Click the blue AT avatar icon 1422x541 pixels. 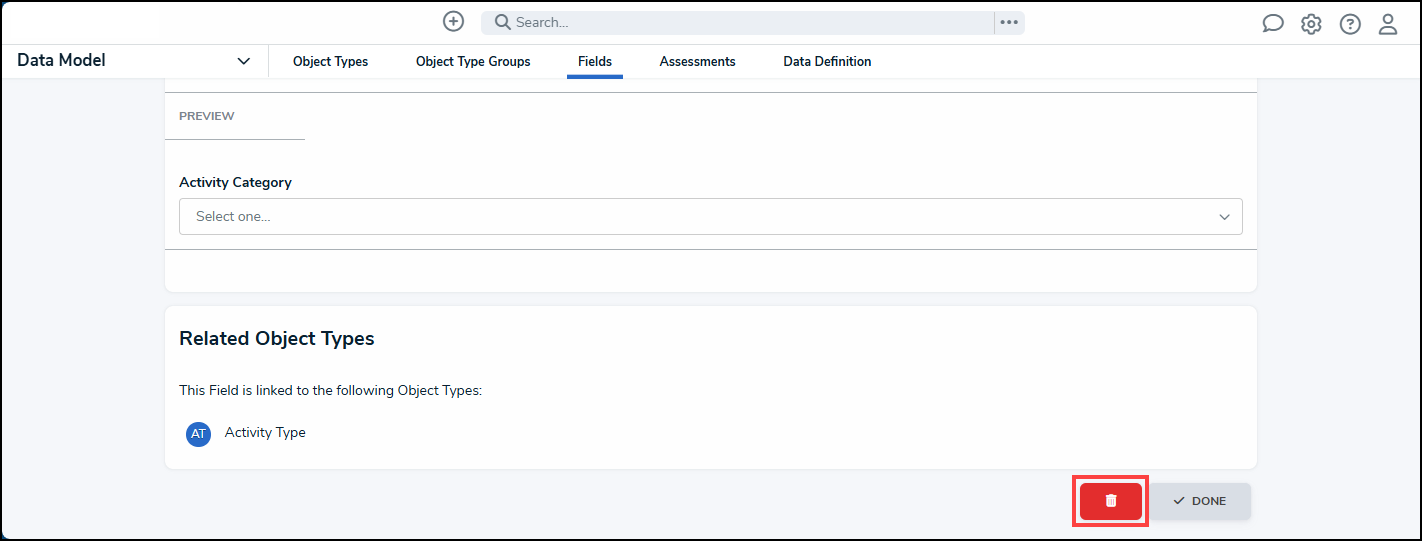click(198, 434)
